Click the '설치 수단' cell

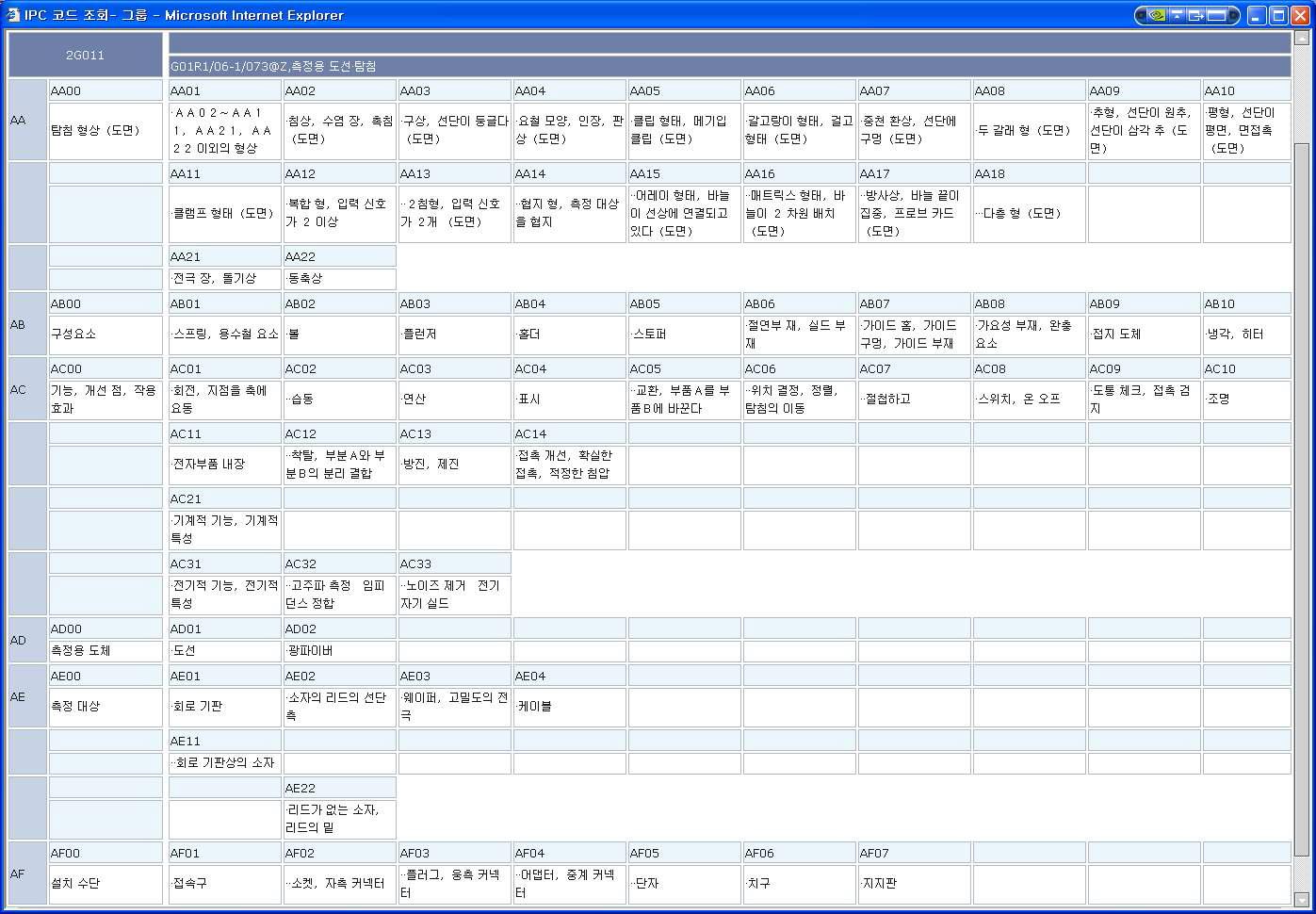pyautogui.click(x=106, y=883)
